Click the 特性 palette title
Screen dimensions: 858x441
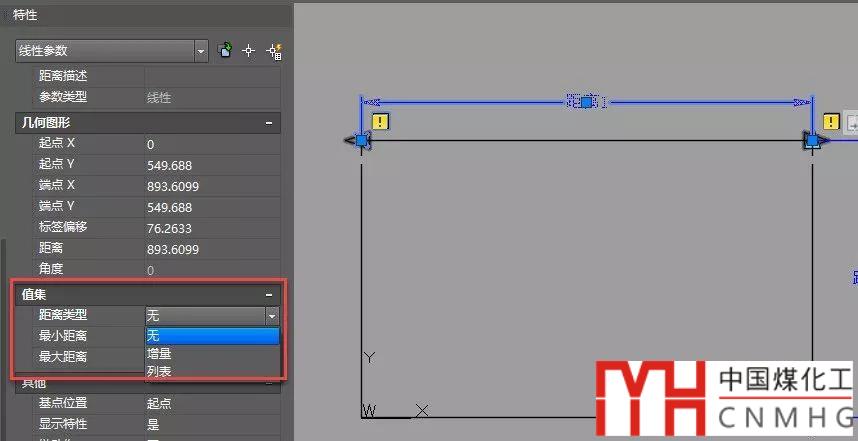click(x=25, y=15)
